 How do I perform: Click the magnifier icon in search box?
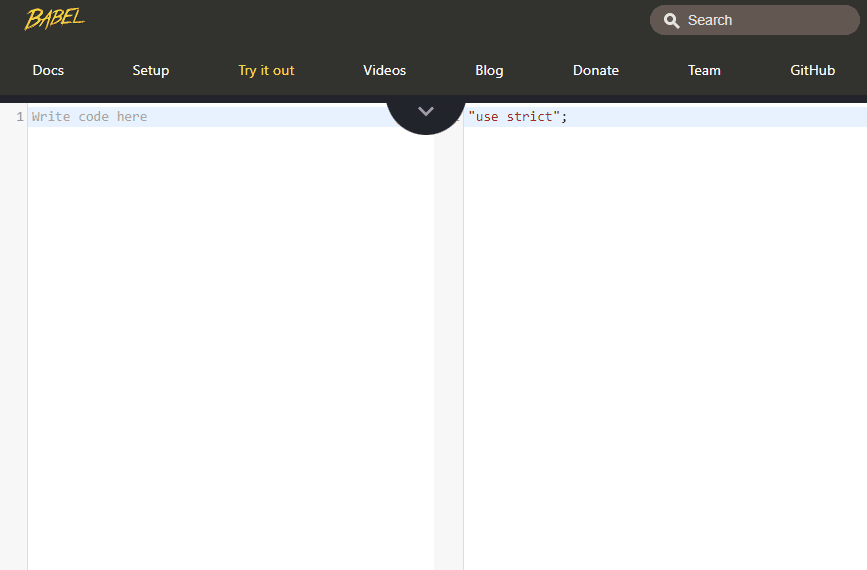click(x=672, y=20)
